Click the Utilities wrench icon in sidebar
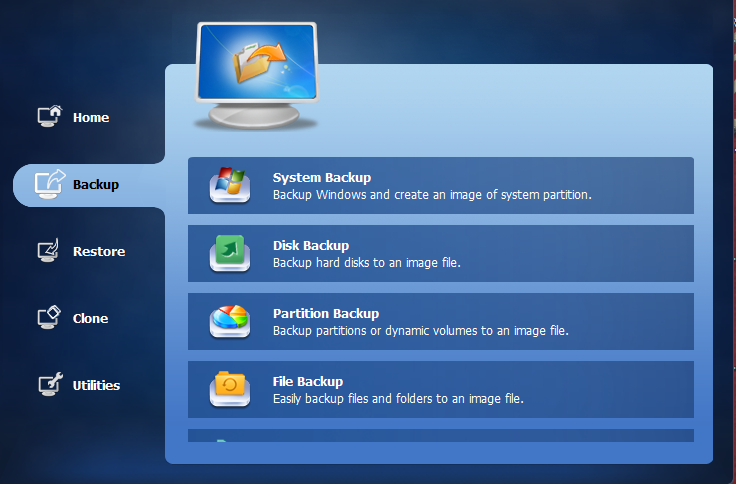Screen dimensions: 736x484 [x=50, y=384]
